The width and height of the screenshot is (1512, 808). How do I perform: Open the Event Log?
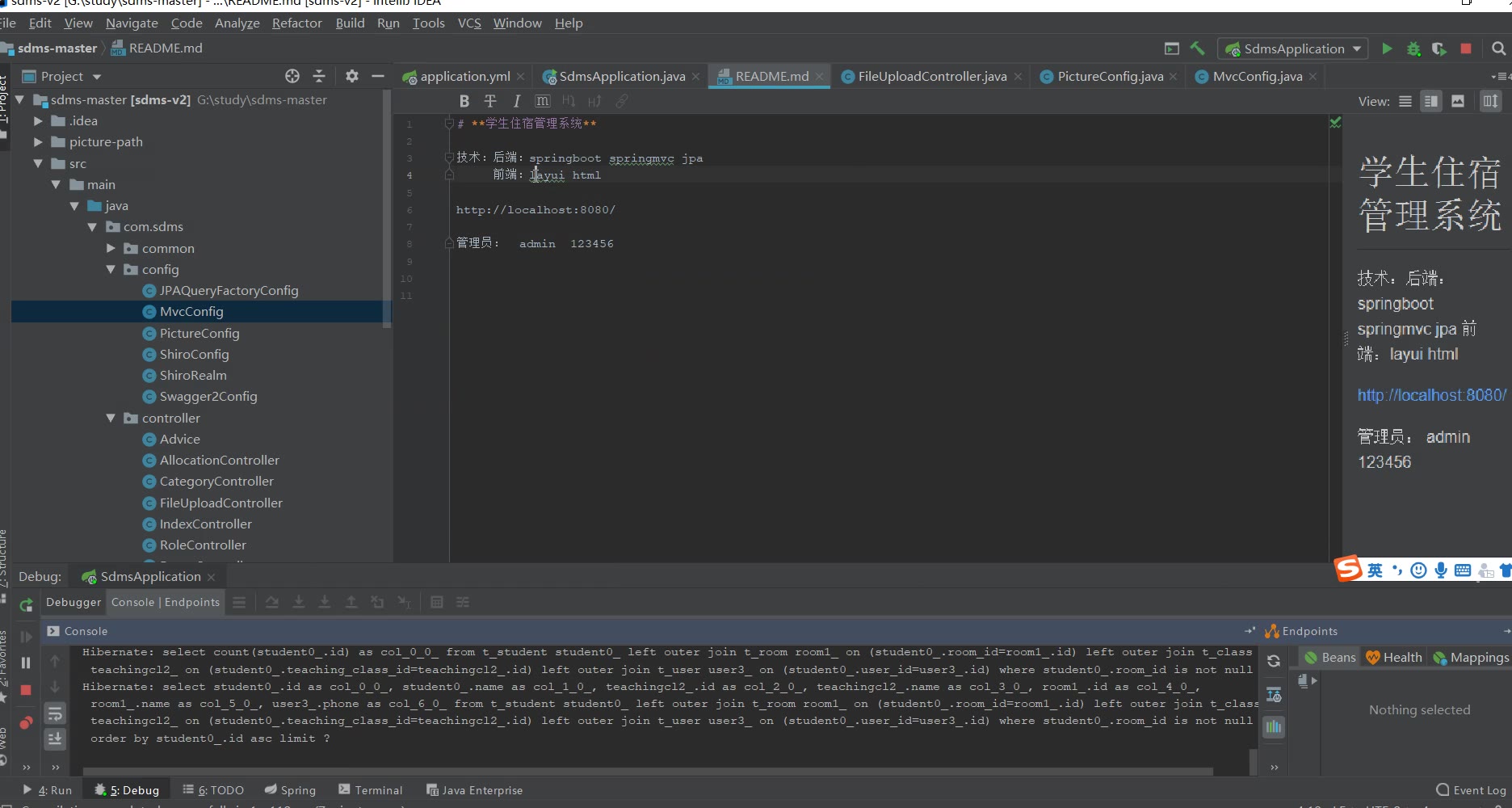tap(1471, 790)
